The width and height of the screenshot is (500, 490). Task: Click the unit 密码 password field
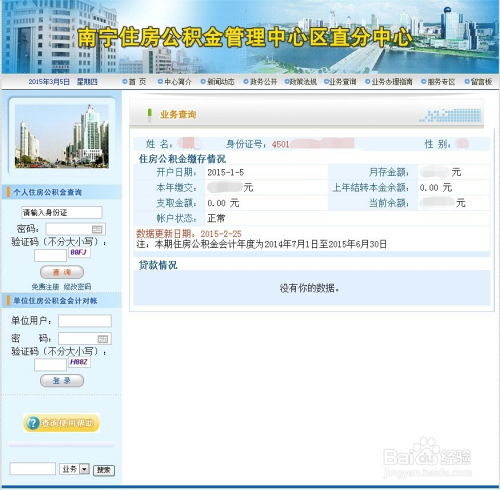click(85, 338)
